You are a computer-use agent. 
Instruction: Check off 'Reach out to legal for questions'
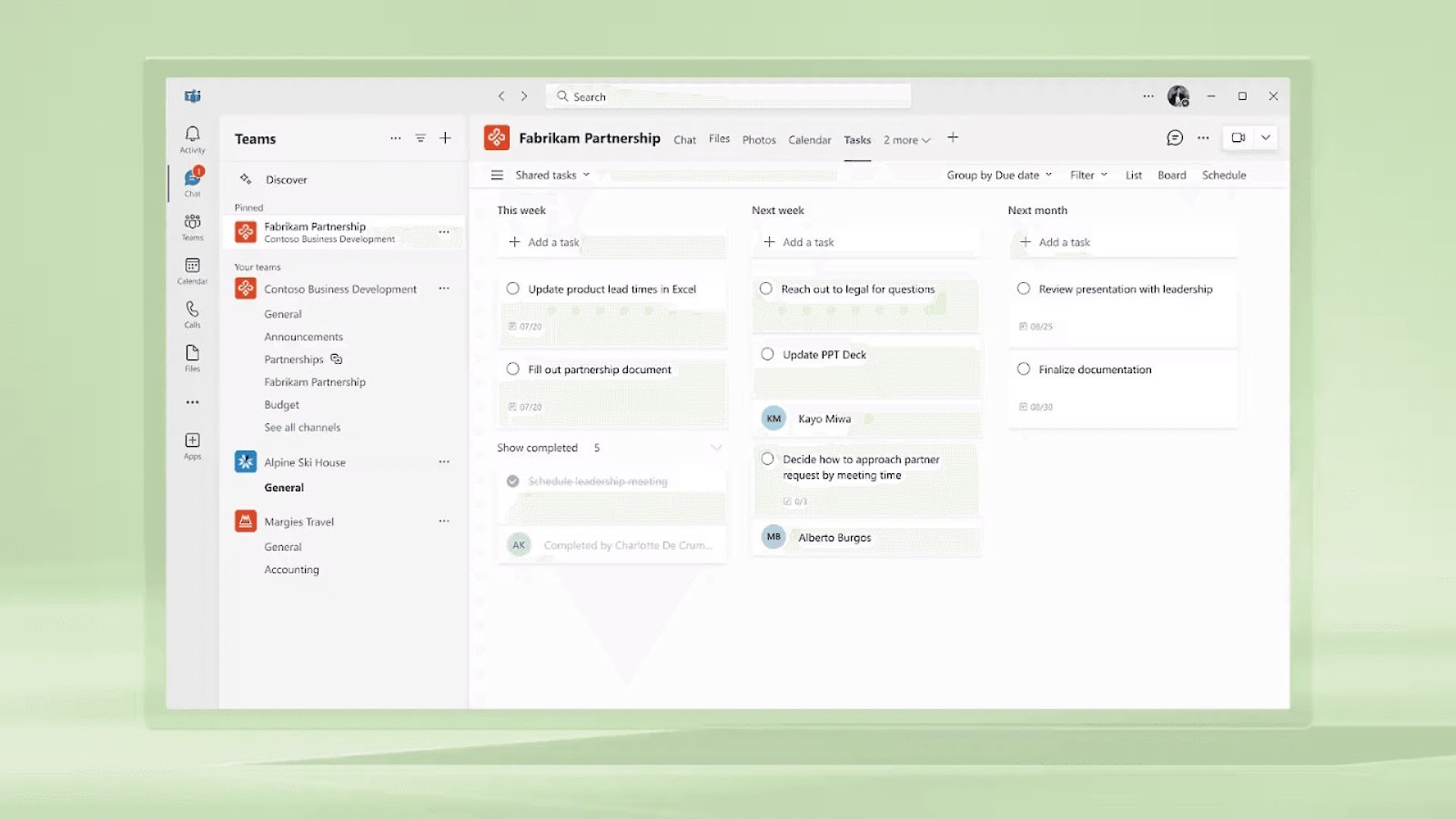766,288
